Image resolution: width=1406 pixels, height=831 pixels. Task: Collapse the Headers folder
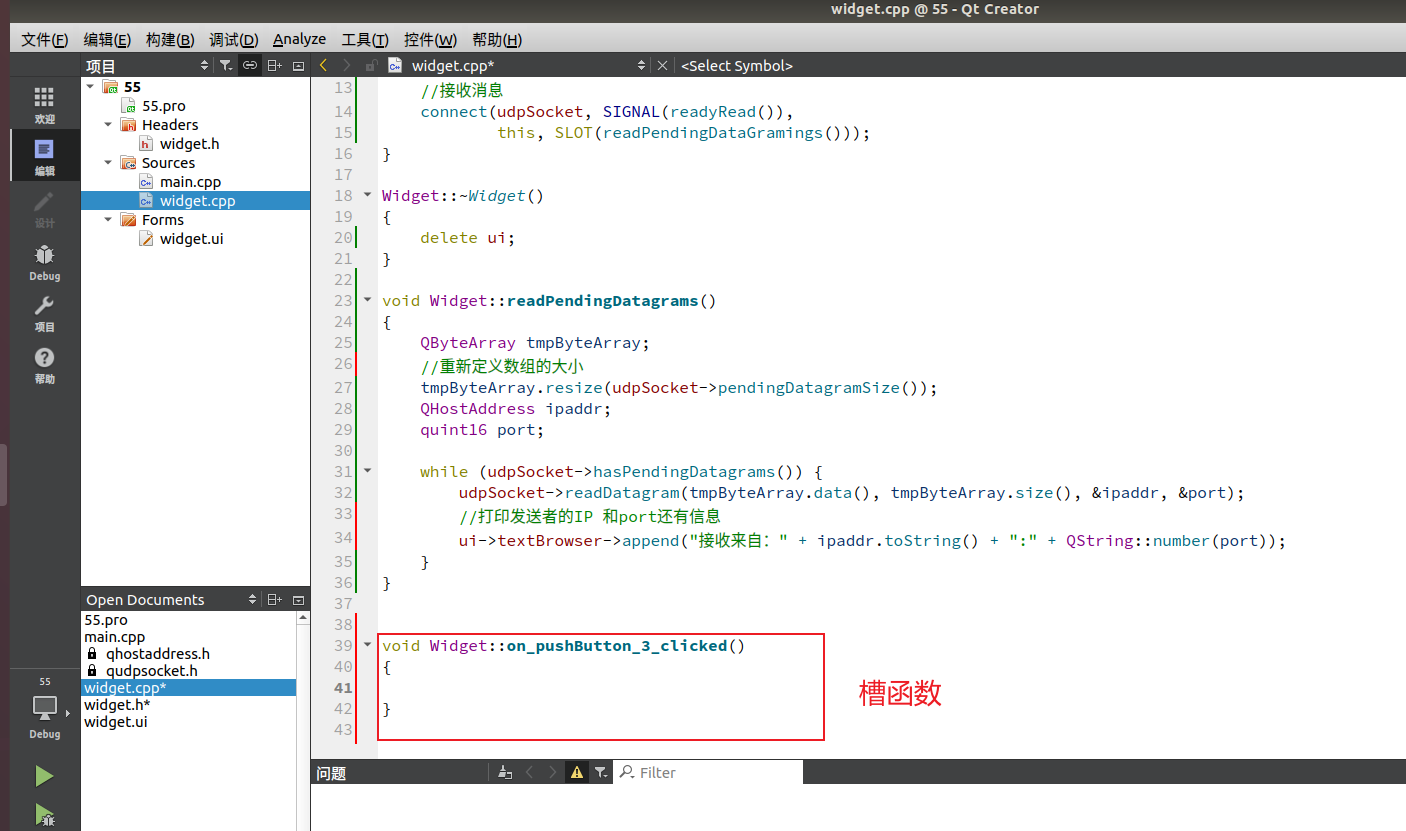coord(108,125)
